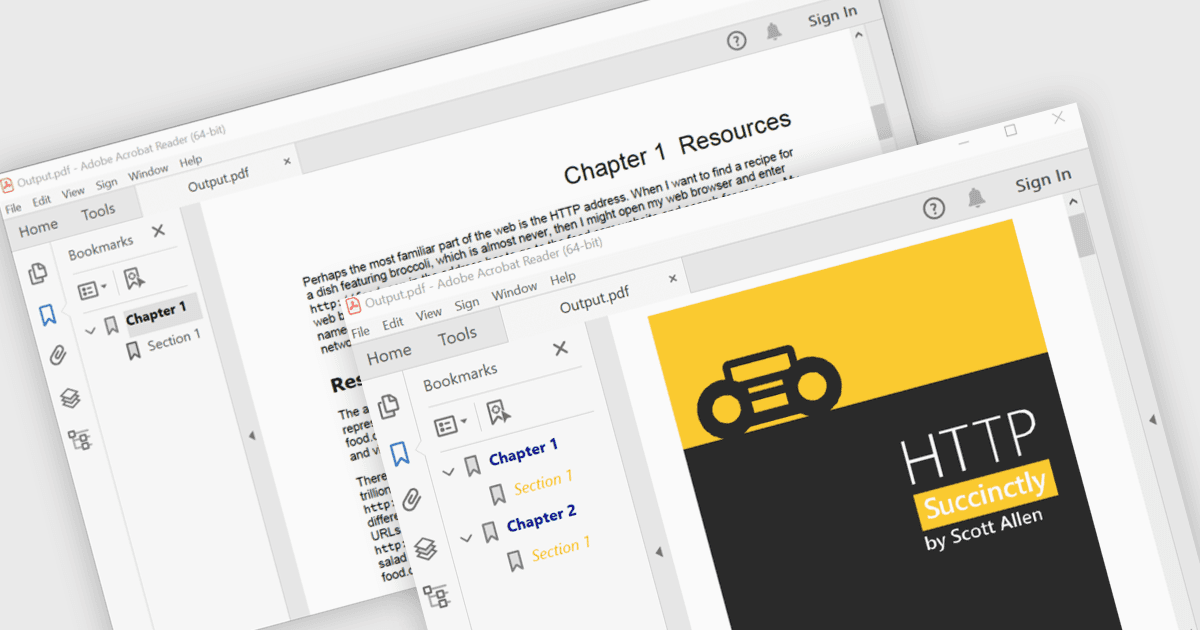Open notifications bell in back window

[x=773, y=32]
